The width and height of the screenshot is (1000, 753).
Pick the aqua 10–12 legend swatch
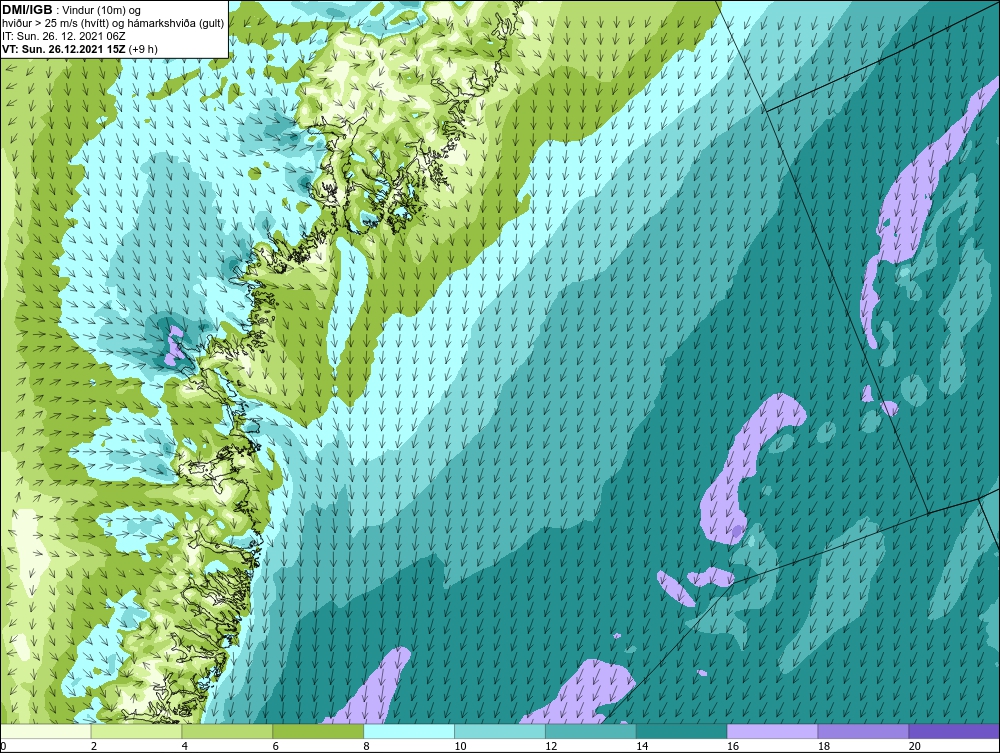point(499,731)
